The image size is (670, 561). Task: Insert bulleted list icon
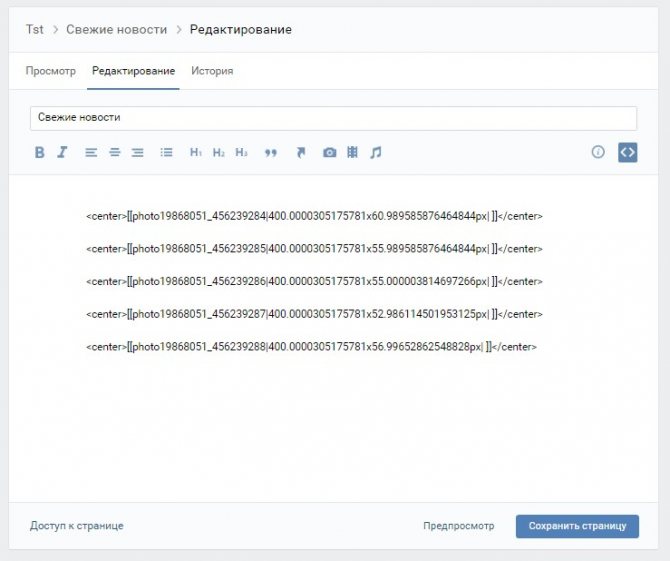[x=166, y=152]
